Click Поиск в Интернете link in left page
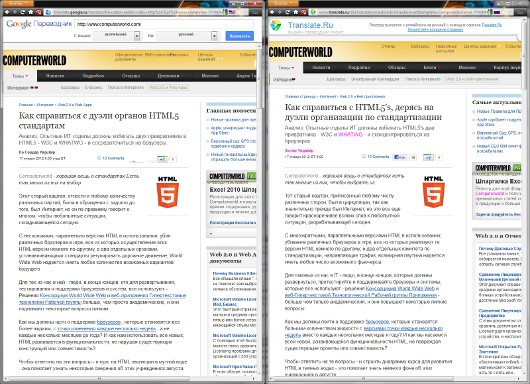The height and width of the screenshot is (384, 530). pos(126,88)
